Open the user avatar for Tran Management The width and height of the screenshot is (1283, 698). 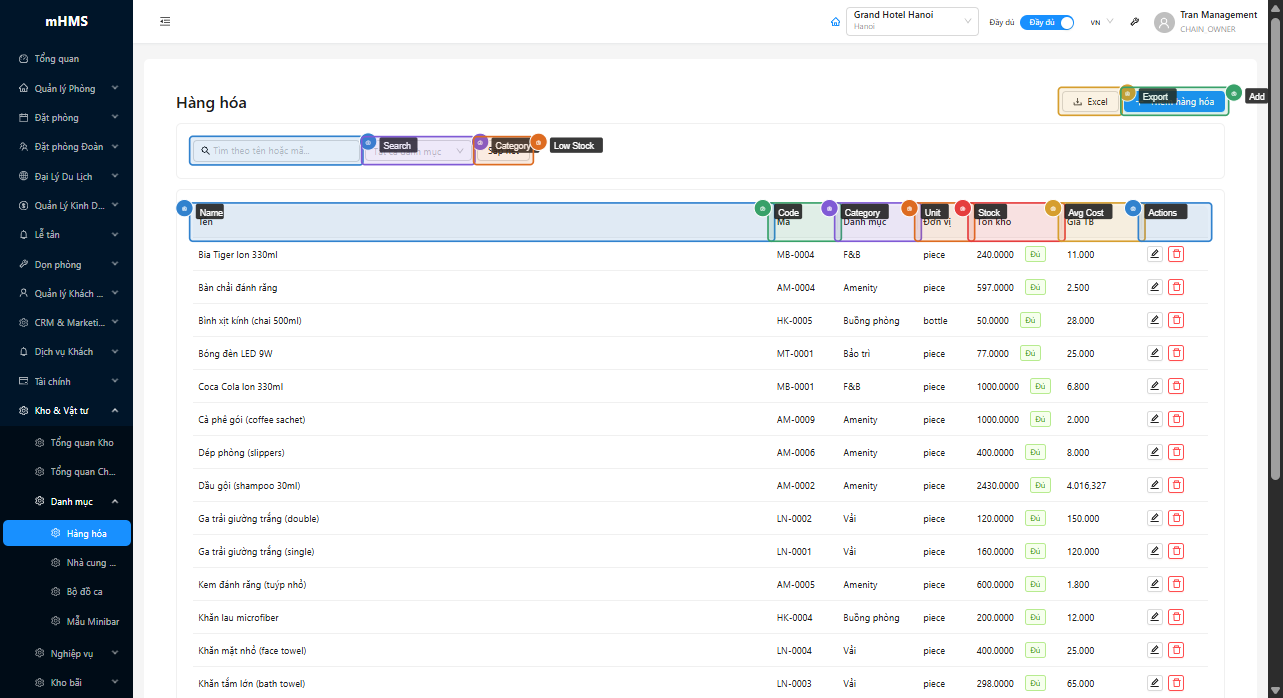click(1164, 22)
